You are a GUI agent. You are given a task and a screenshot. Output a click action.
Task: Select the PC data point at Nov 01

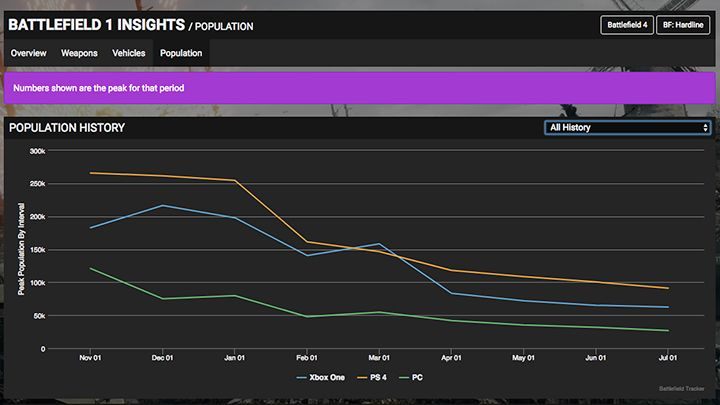coord(90,268)
